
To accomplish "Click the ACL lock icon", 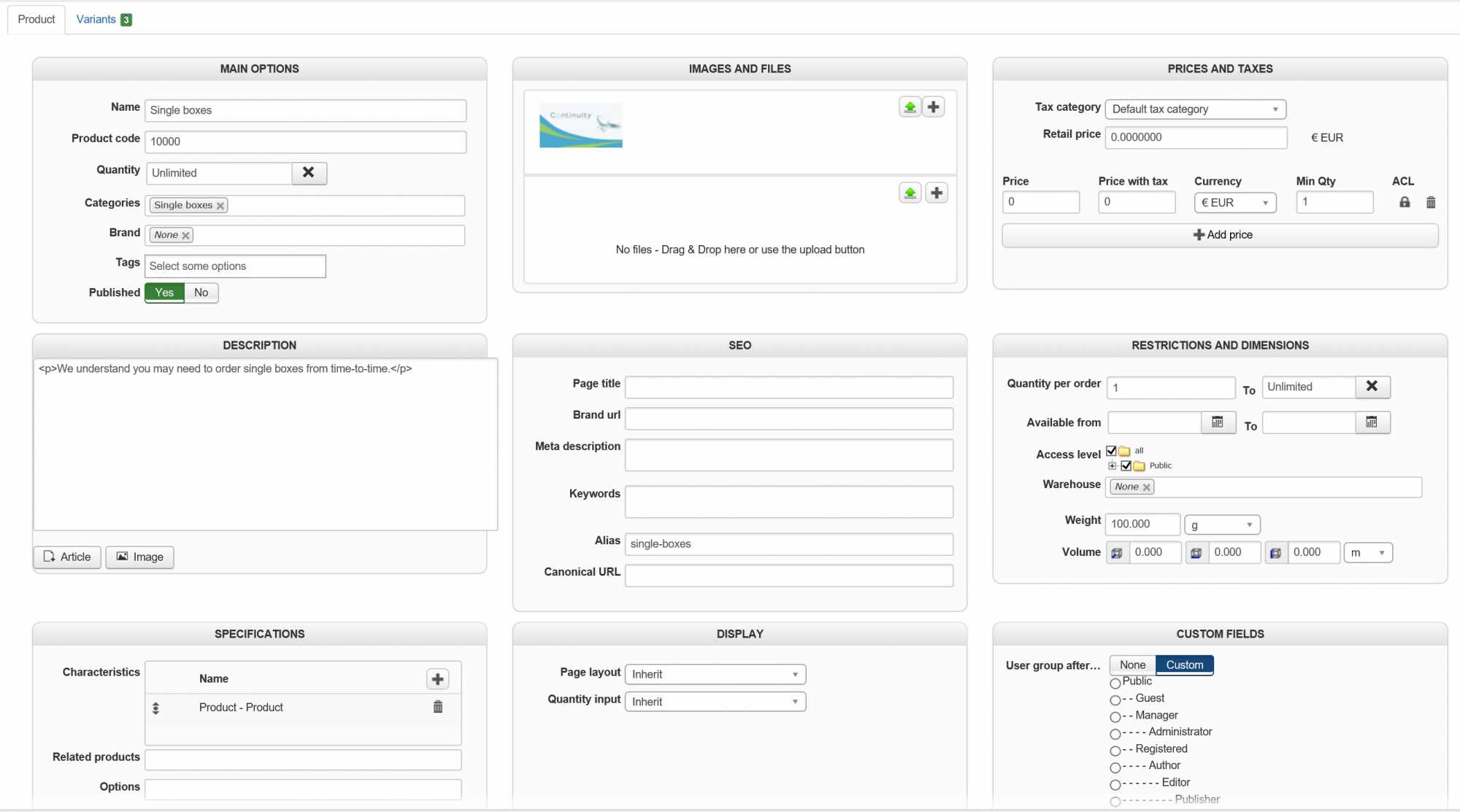I will [1405, 202].
